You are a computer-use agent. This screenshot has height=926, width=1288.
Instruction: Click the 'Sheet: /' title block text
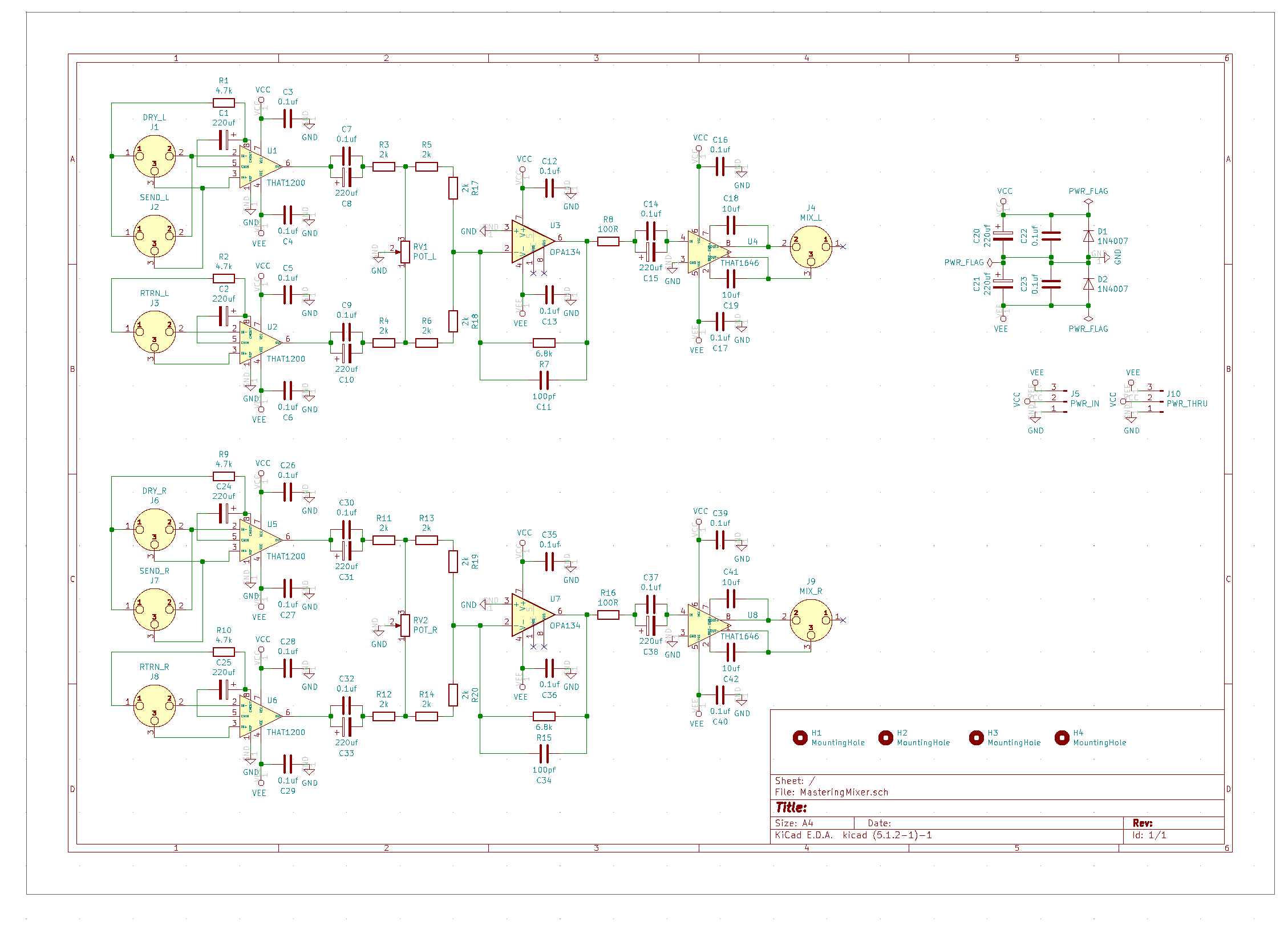[x=795, y=781]
